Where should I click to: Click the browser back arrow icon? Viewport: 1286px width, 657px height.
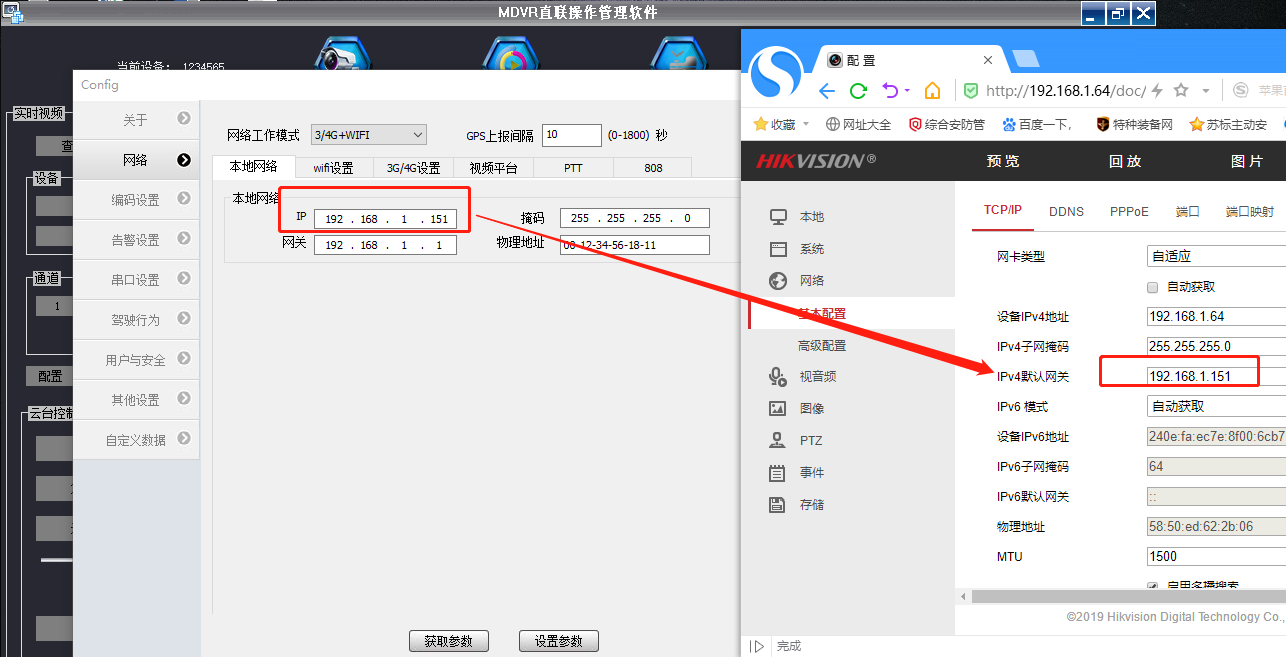pos(826,91)
